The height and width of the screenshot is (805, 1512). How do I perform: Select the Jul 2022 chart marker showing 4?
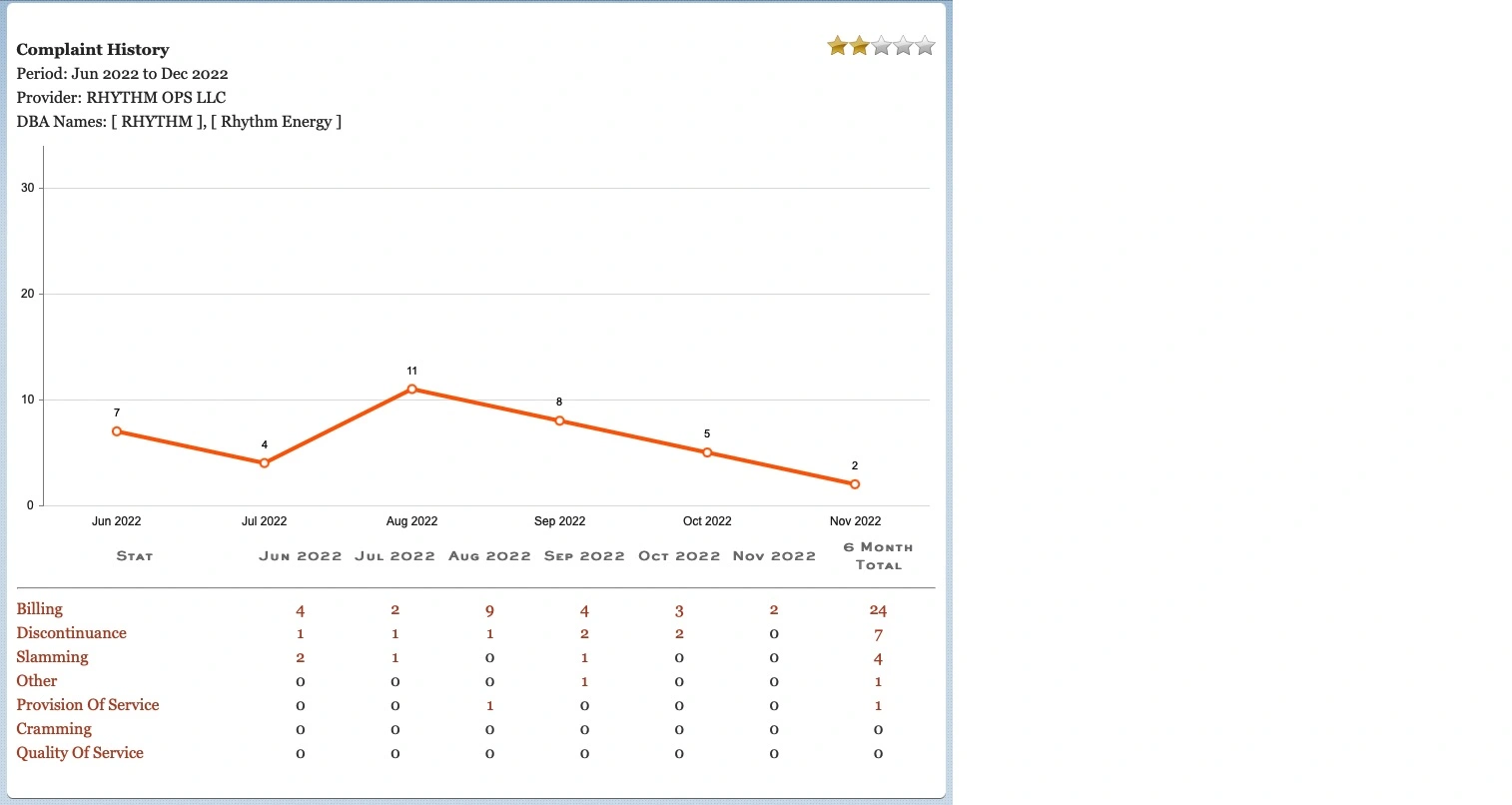[x=264, y=462]
